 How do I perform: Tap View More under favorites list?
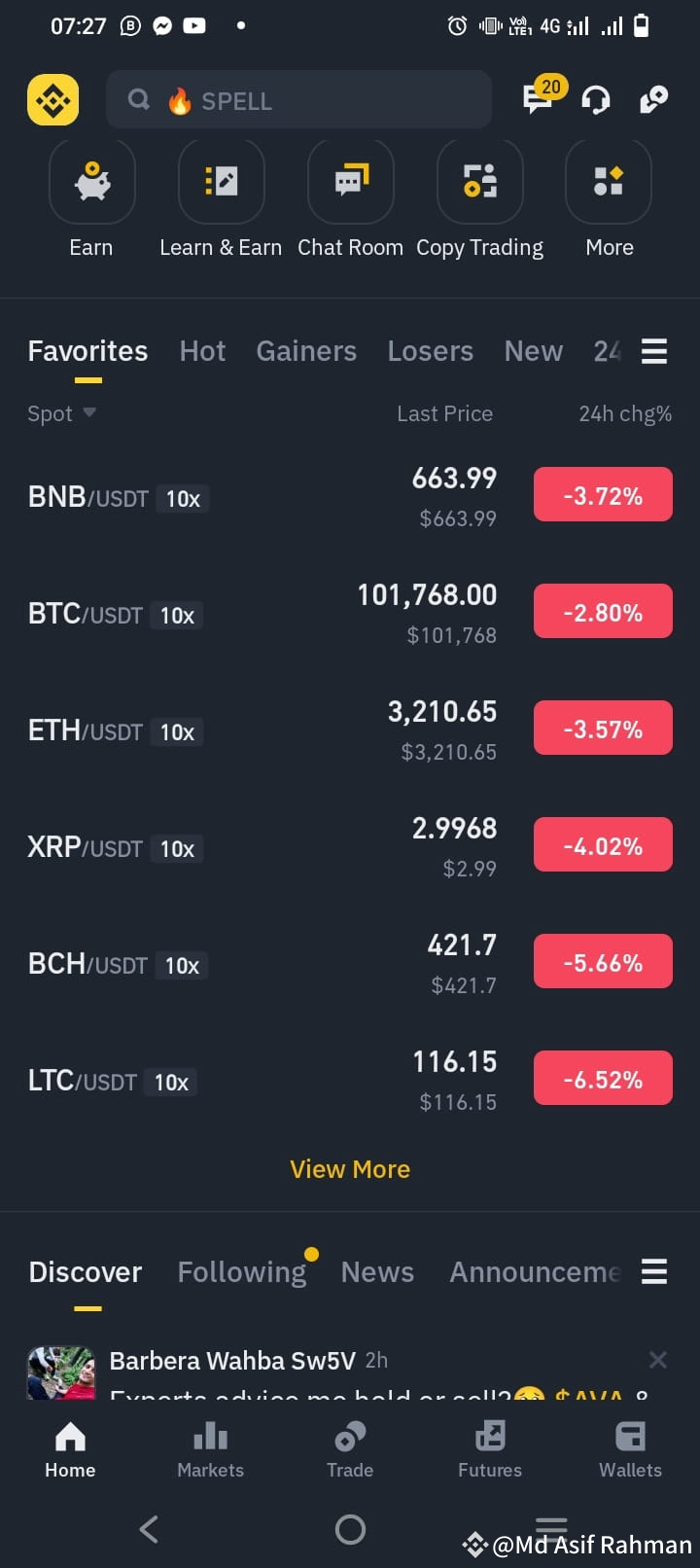pos(350,1169)
